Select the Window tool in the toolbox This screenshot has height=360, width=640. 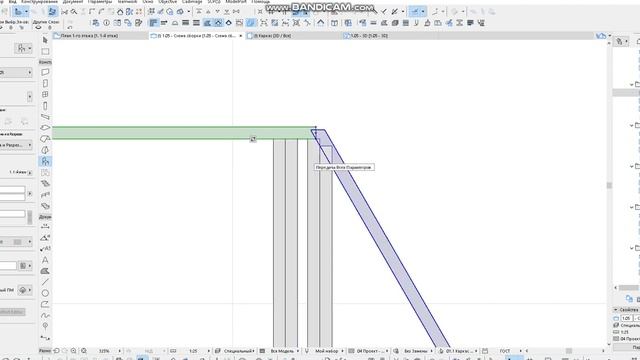(x=45, y=94)
